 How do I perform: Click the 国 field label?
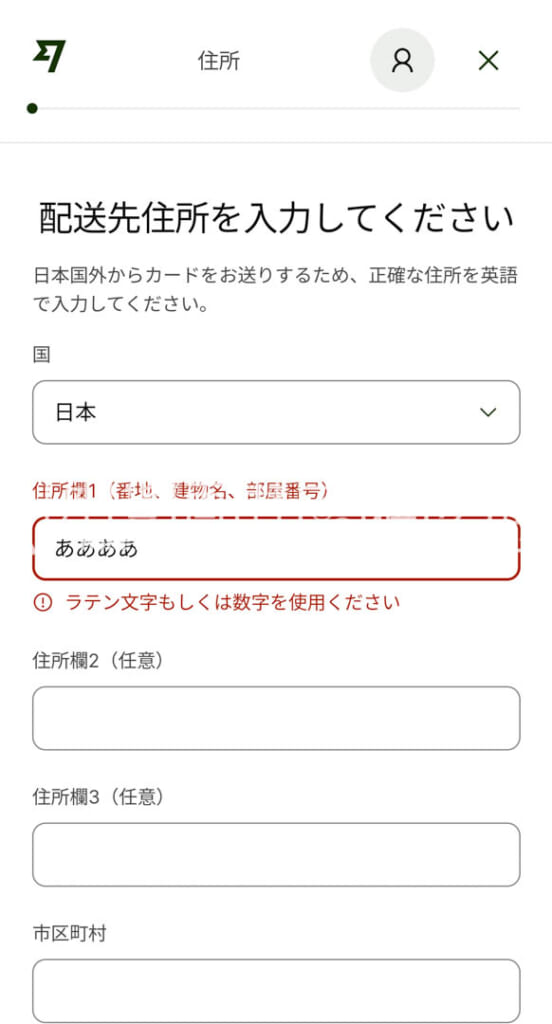[42, 355]
